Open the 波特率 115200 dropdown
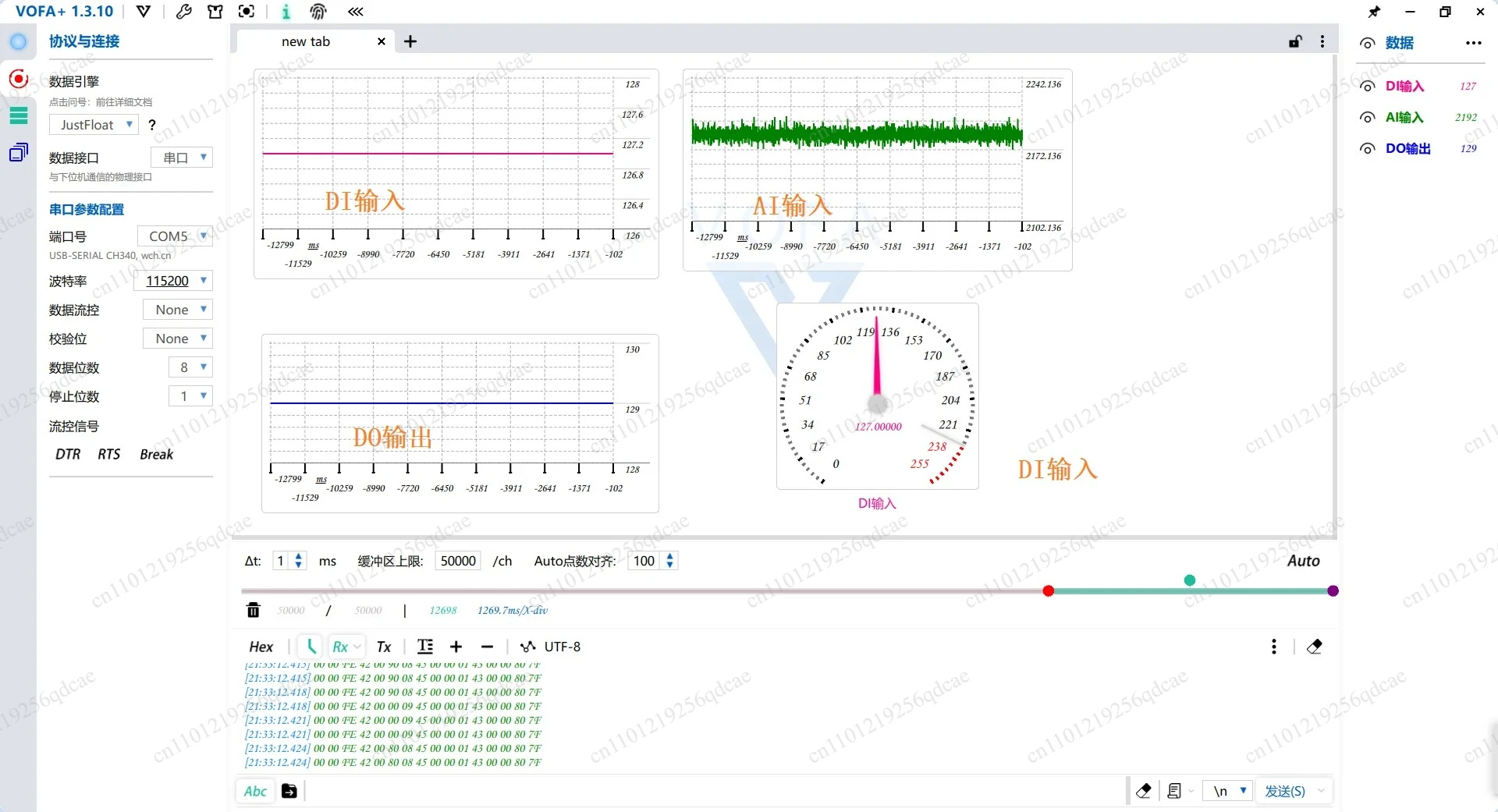Screen dimensions: 1498x812 tap(173, 281)
